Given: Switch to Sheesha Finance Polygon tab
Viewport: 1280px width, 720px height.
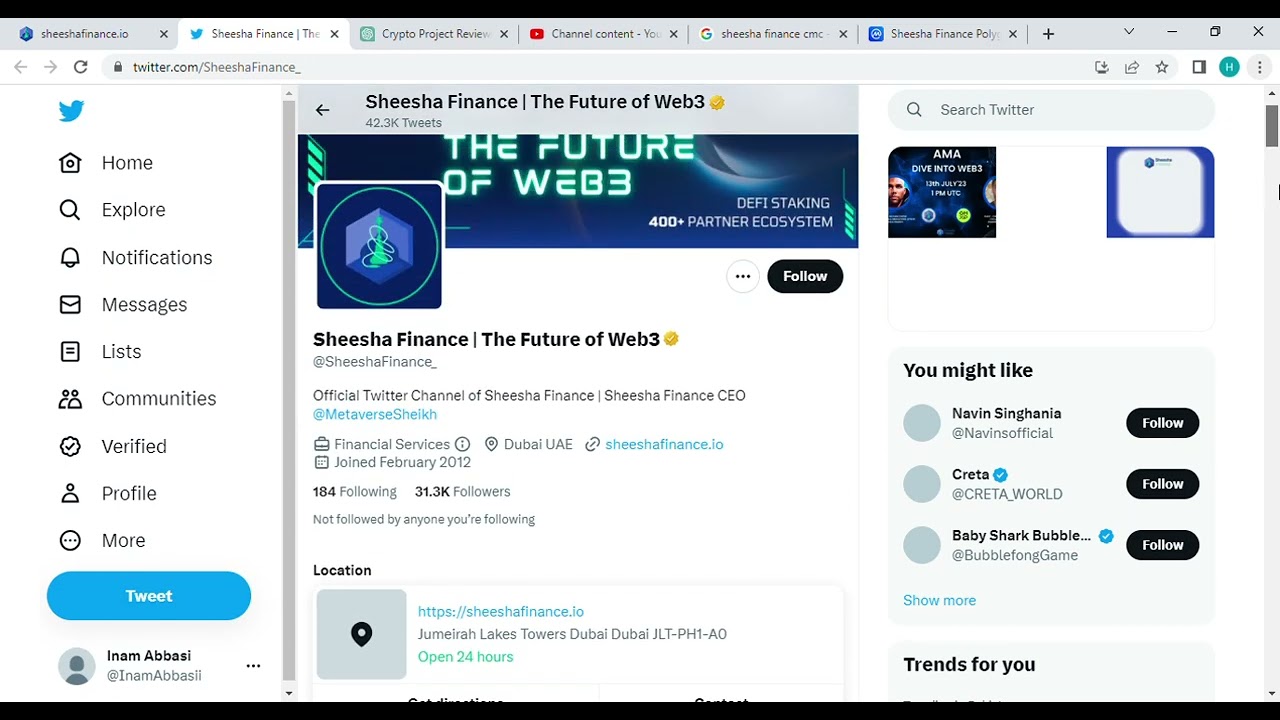Looking at the screenshot, I should pos(942,34).
